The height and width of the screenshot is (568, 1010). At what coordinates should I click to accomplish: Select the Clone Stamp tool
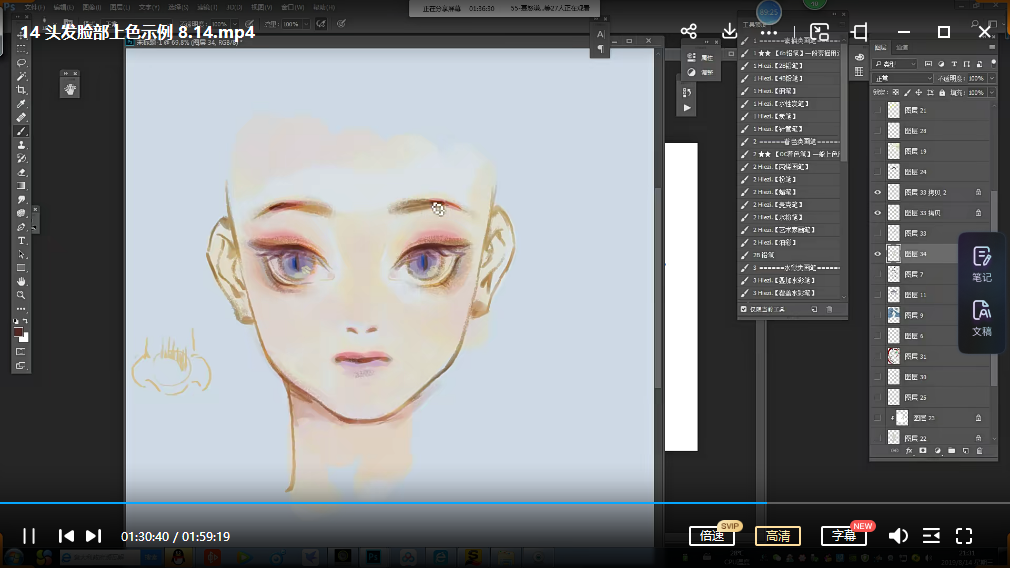point(21,145)
